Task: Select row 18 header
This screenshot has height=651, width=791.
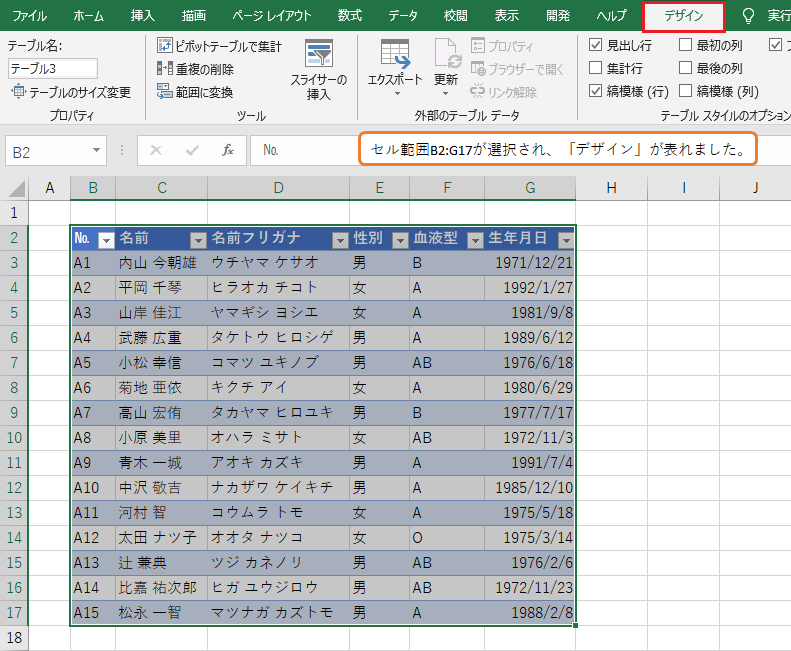Action: tap(14, 638)
